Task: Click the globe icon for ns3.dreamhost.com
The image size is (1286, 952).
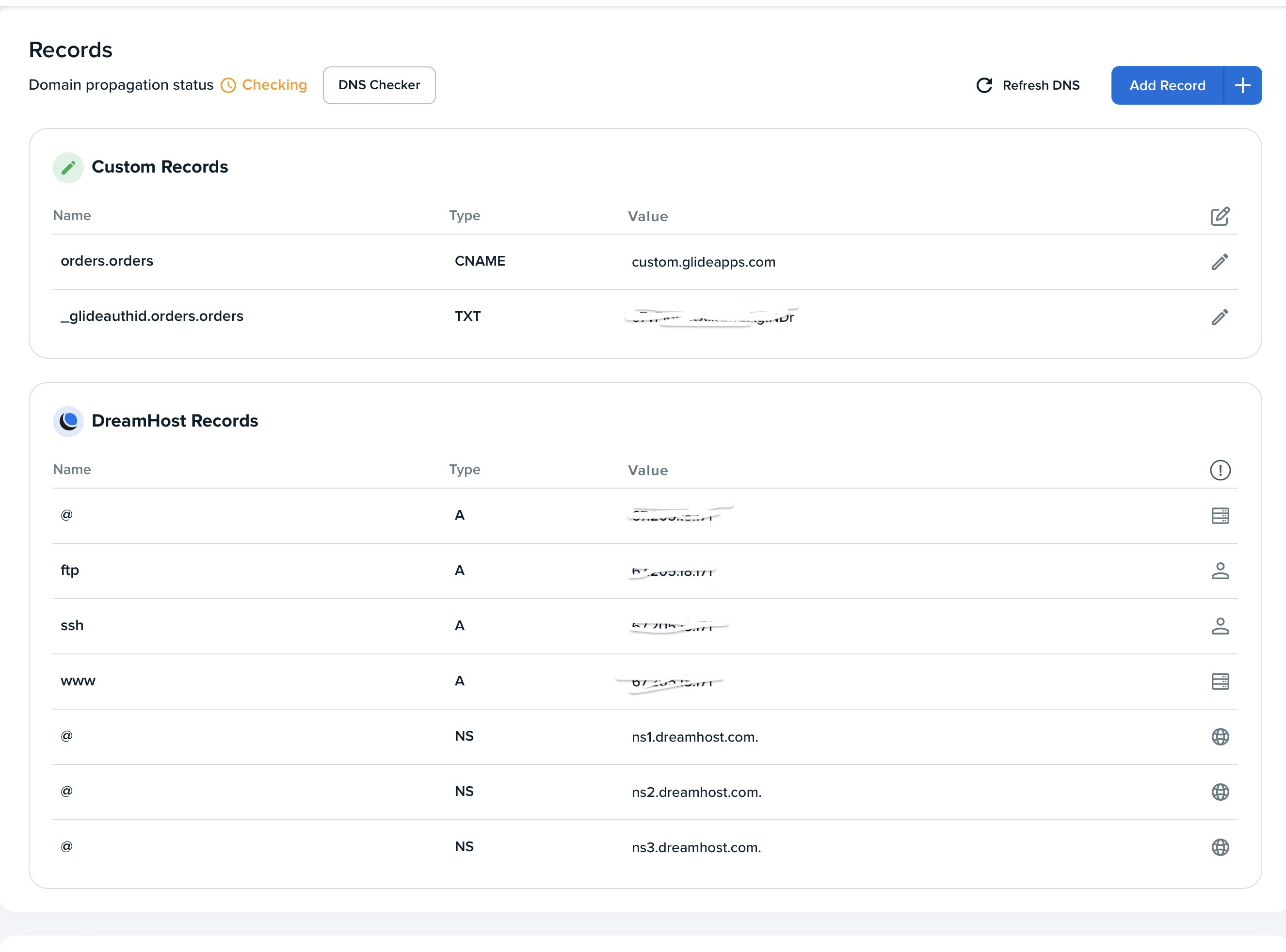Action: (x=1220, y=847)
